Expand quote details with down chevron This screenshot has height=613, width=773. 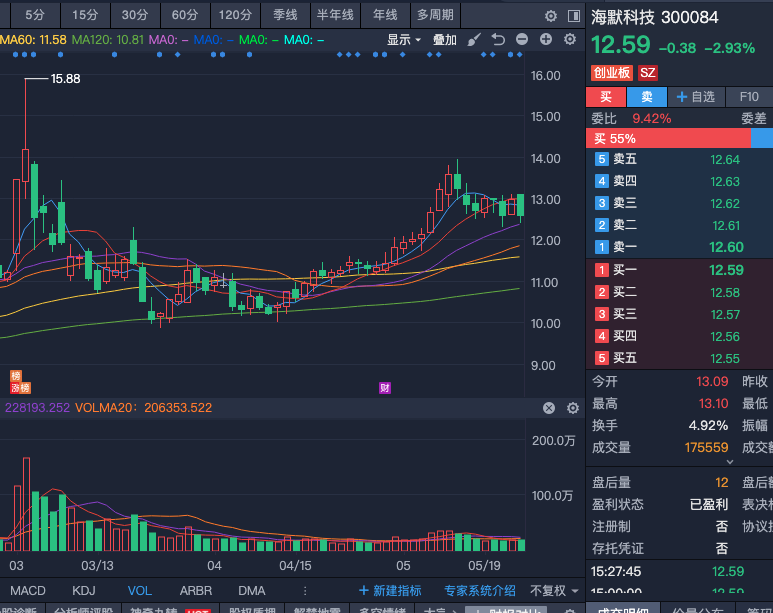730,462
